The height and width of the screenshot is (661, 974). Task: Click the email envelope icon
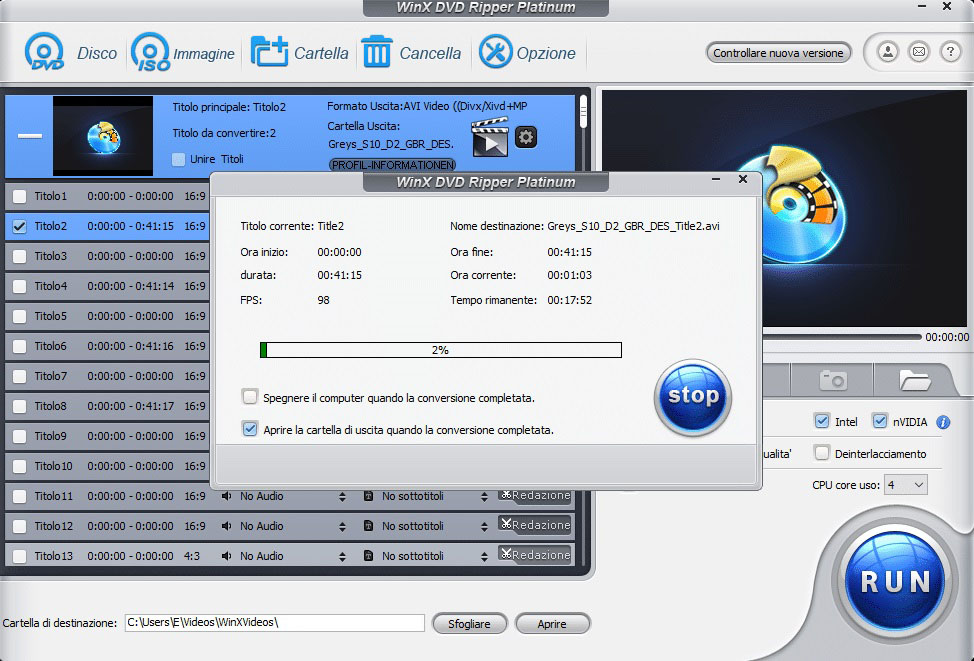(x=919, y=52)
